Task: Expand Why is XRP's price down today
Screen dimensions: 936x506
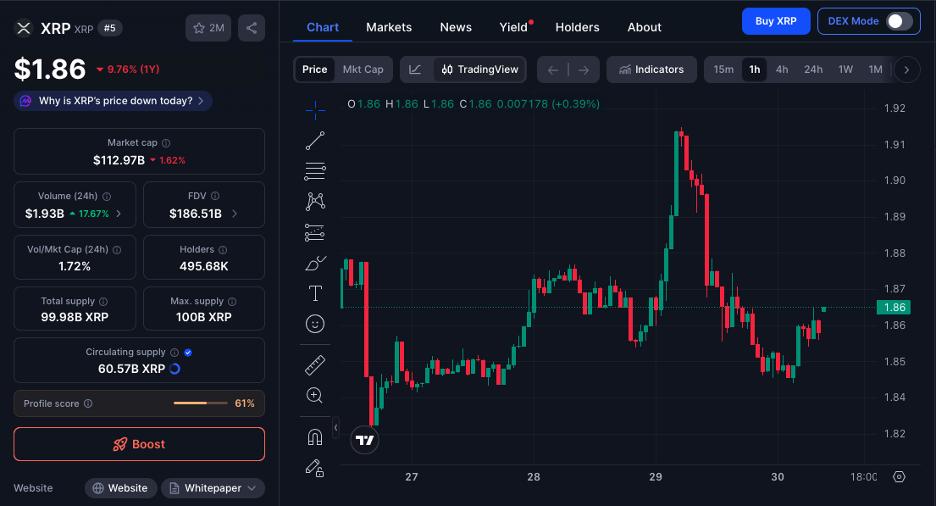Action: click(113, 101)
